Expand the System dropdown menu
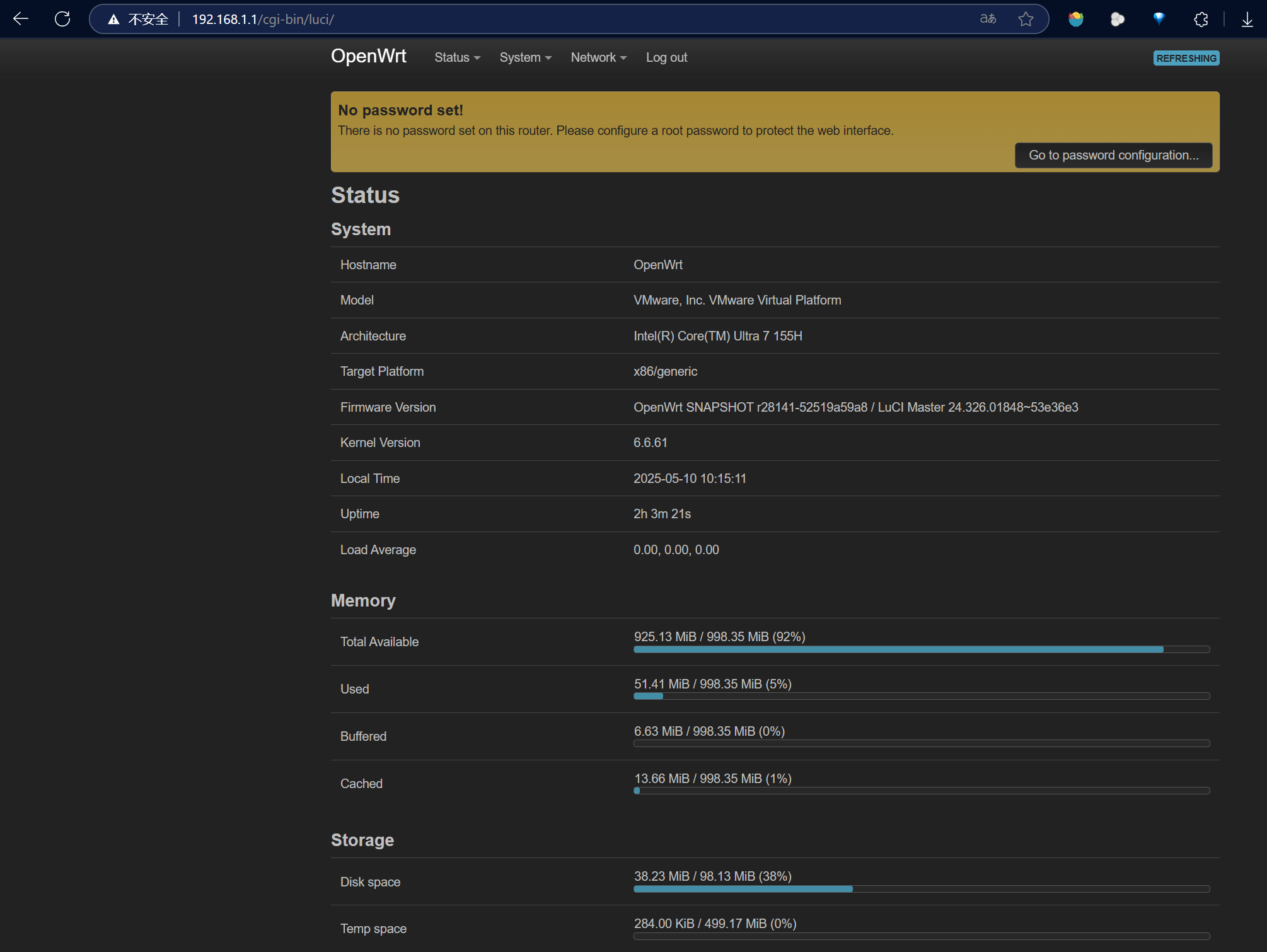 (x=525, y=57)
